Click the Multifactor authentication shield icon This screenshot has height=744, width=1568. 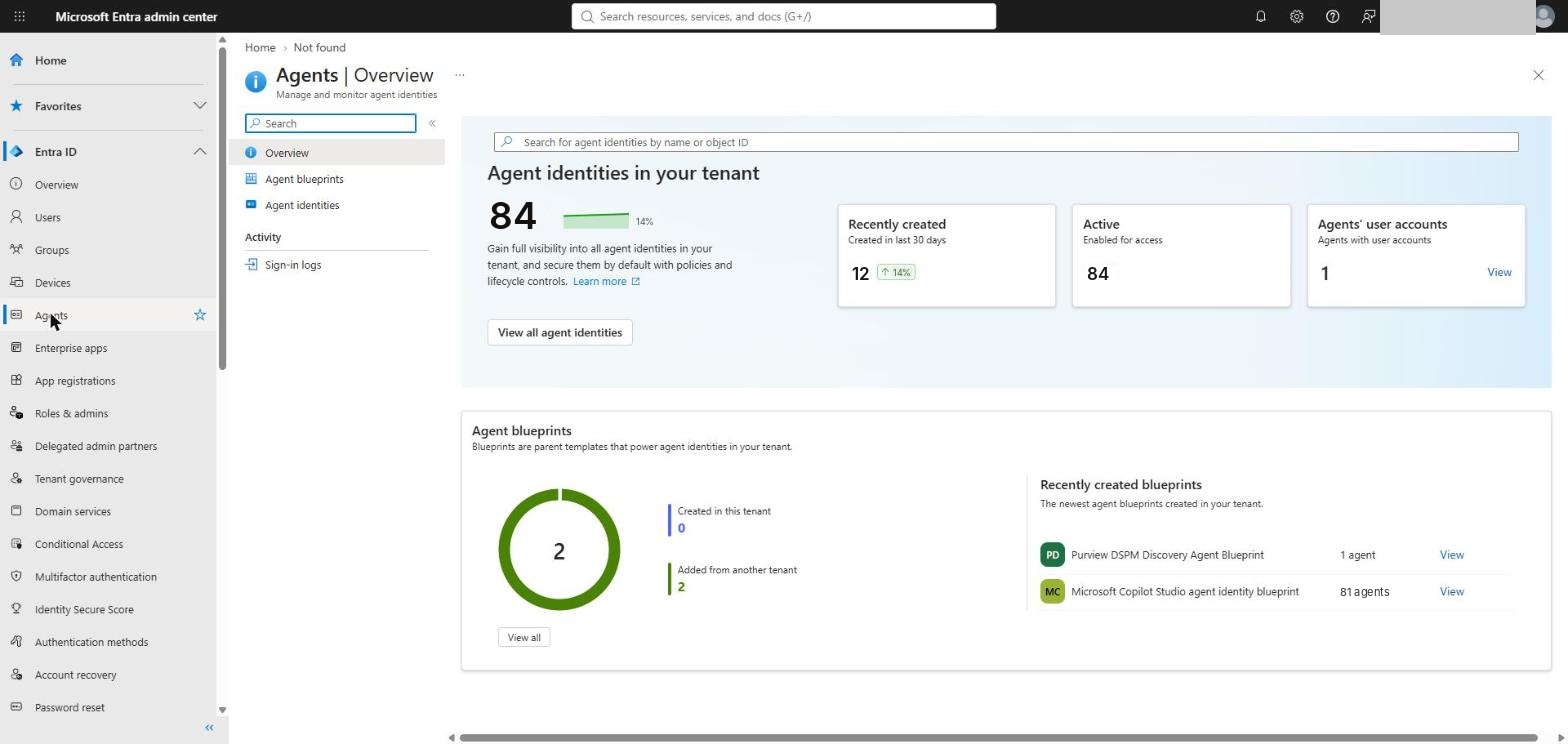[x=16, y=576]
